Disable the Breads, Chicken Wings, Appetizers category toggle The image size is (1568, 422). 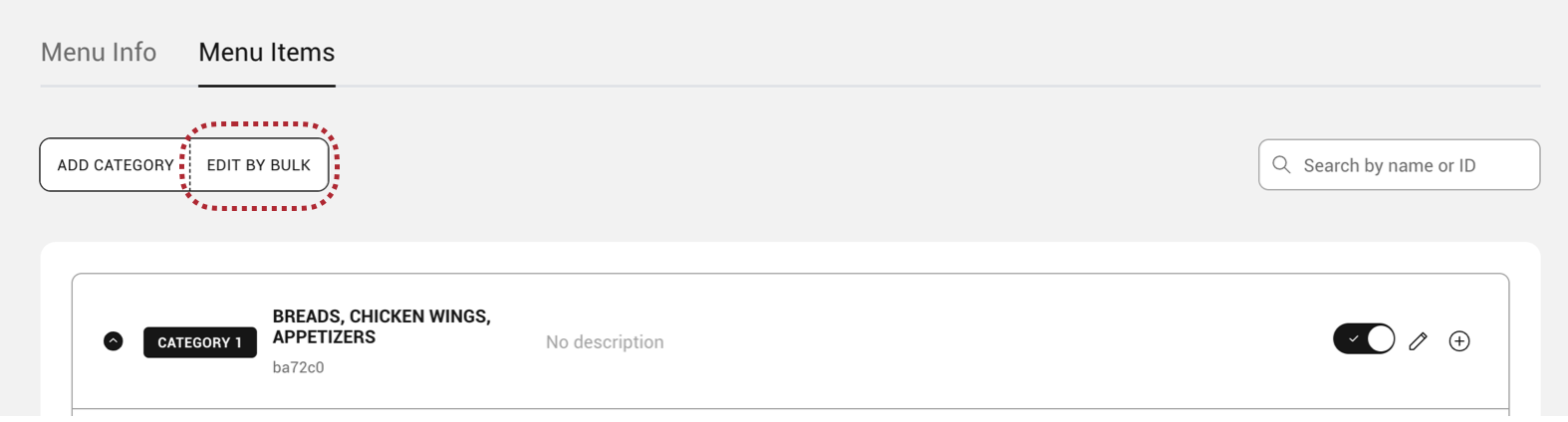coord(1364,339)
